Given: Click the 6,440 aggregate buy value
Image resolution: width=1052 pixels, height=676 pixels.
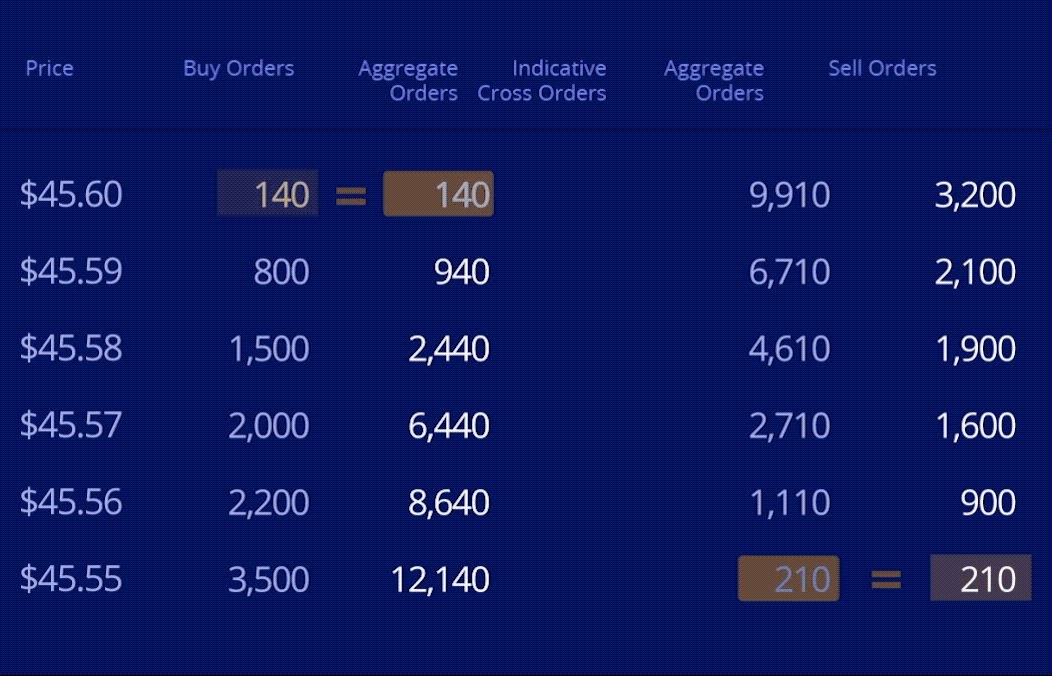Looking at the screenshot, I should [449, 425].
